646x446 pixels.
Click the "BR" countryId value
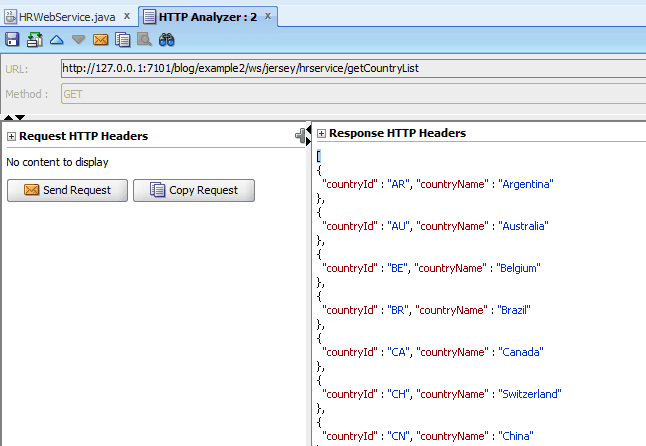398,310
